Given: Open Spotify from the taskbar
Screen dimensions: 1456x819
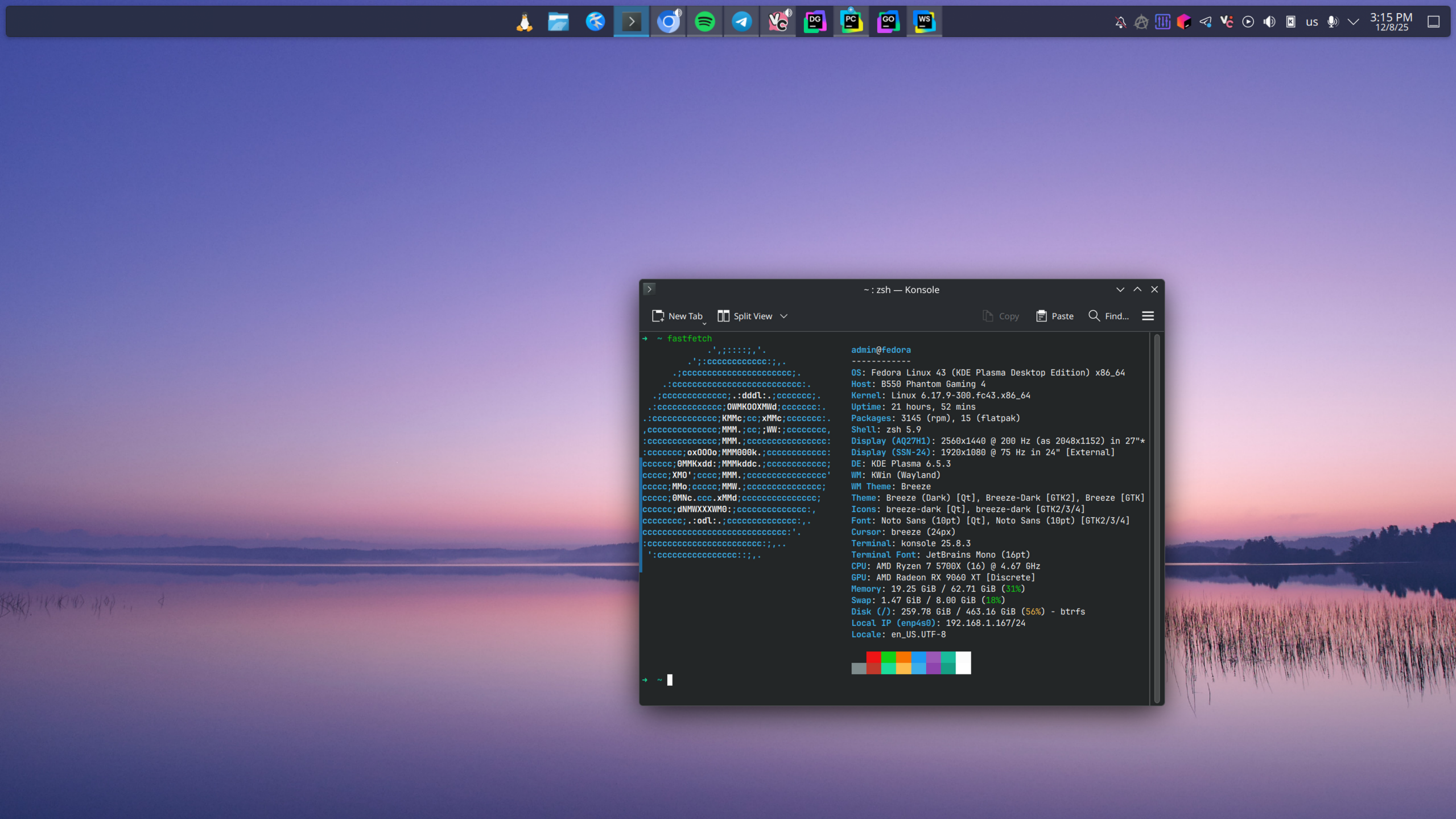Looking at the screenshot, I should (704, 22).
